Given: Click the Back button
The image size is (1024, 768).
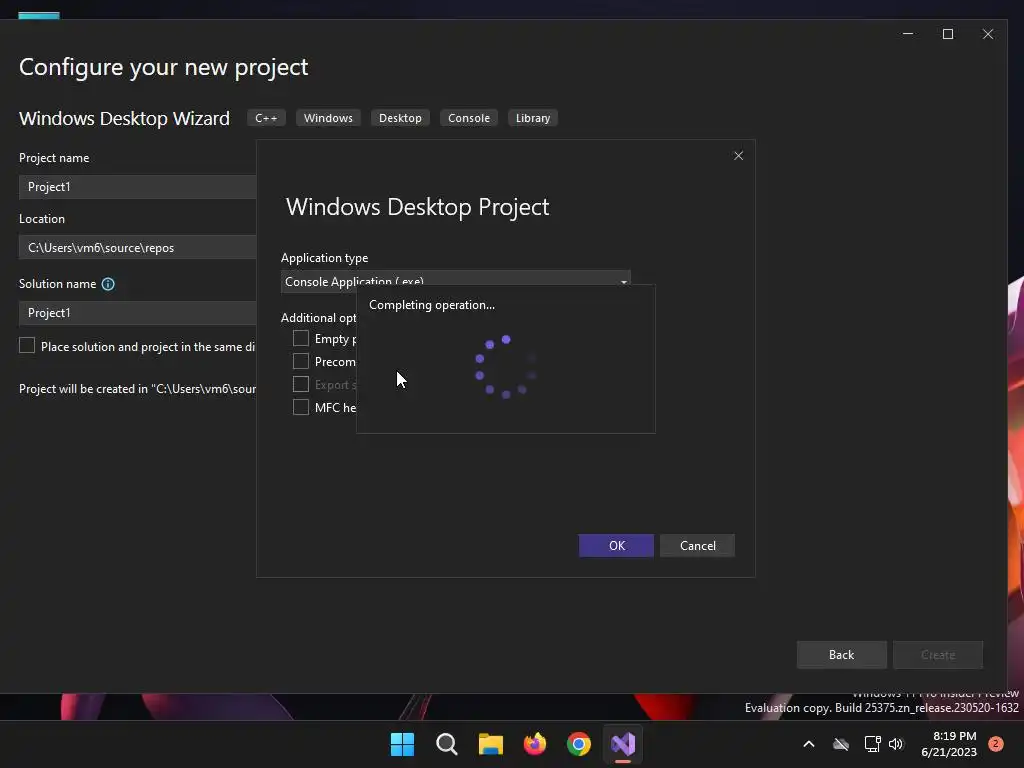Looking at the screenshot, I should pyautogui.click(x=841, y=654).
